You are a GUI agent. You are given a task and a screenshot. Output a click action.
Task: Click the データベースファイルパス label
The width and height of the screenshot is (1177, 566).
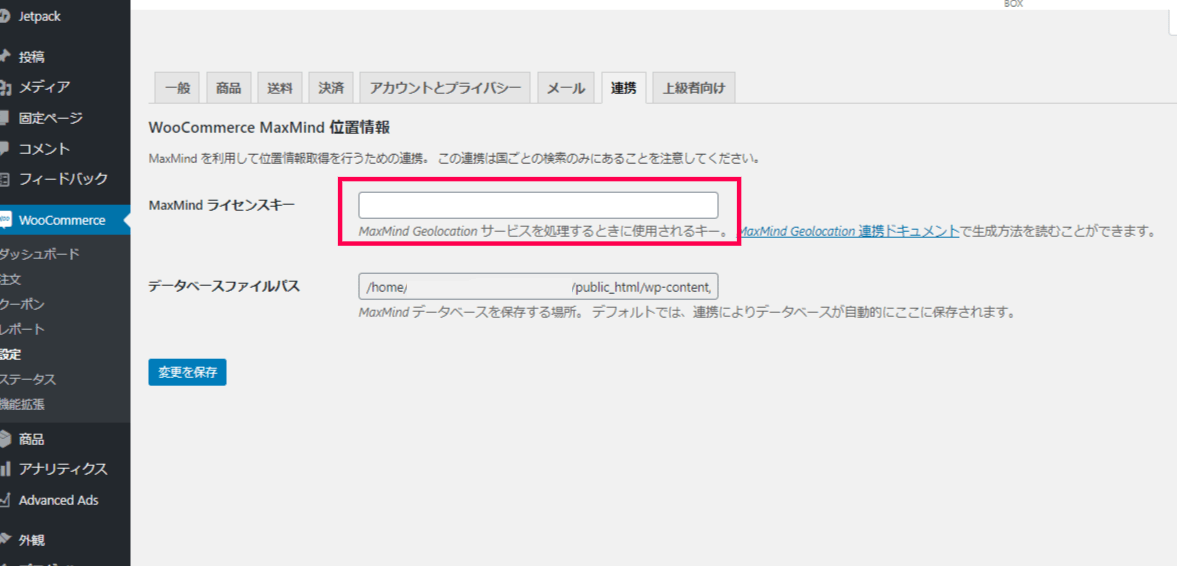(224, 285)
